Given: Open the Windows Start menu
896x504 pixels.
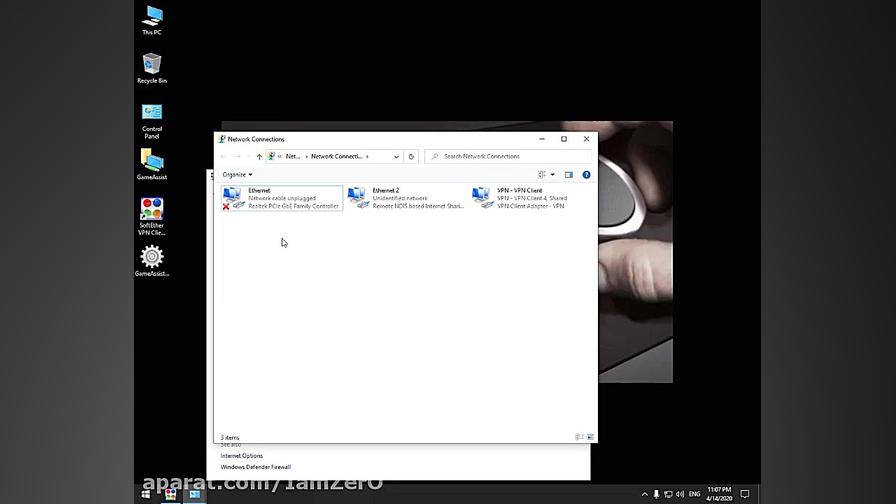Looking at the screenshot, I should click(x=146, y=494).
